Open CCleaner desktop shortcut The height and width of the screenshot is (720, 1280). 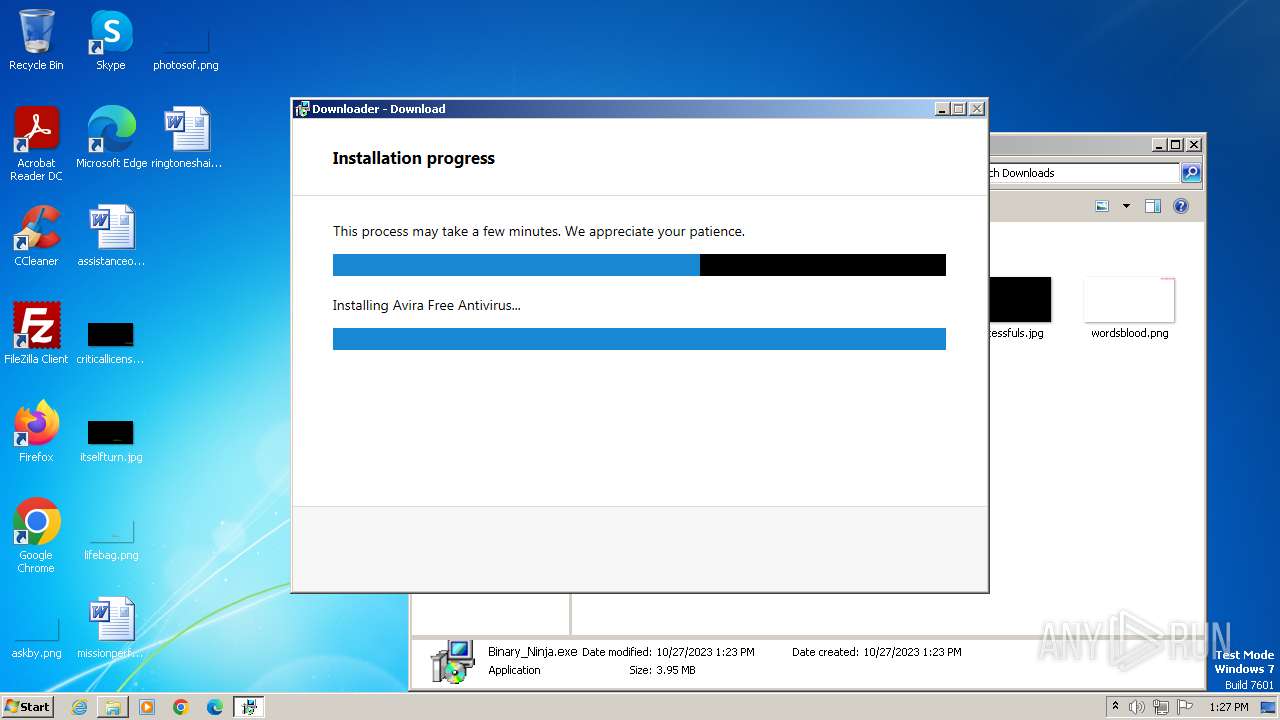[x=36, y=236]
